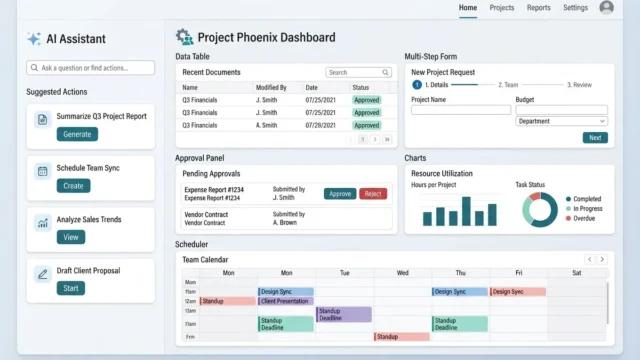This screenshot has width=640, height=360.
Task: Click the Project Name input field
Action: coord(461,110)
